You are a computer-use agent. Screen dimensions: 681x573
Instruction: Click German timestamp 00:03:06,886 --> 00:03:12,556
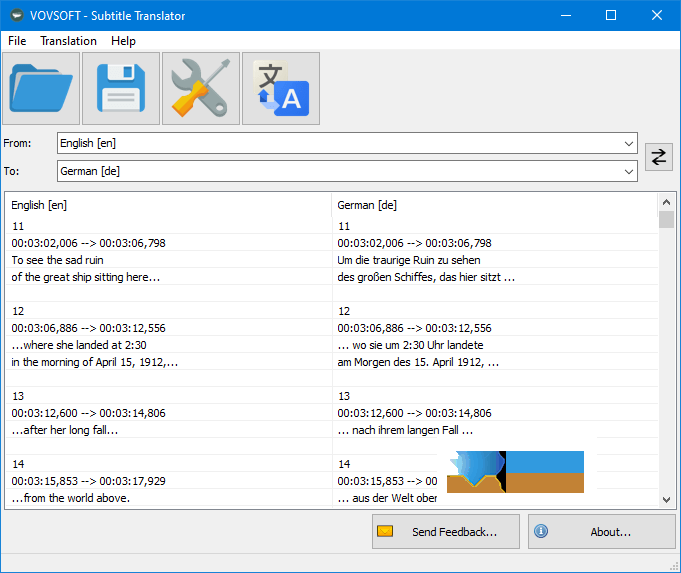click(x=414, y=328)
